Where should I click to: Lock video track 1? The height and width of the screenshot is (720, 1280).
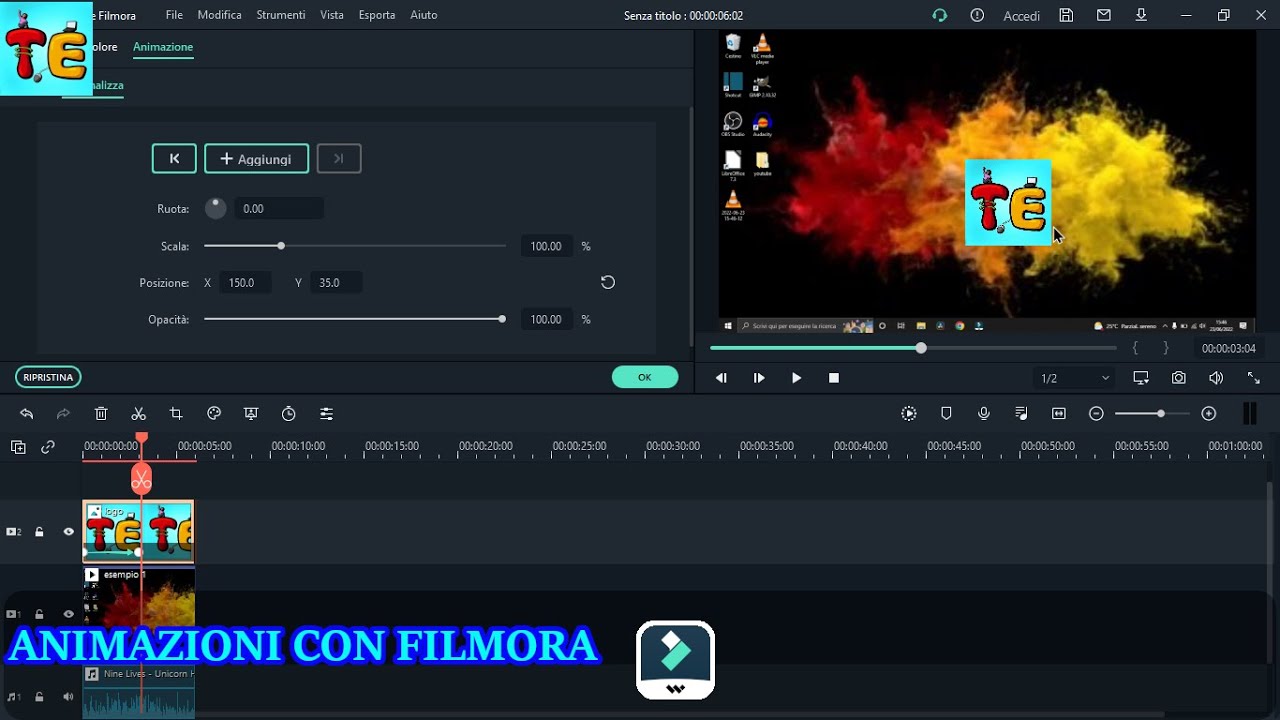(39, 614)
